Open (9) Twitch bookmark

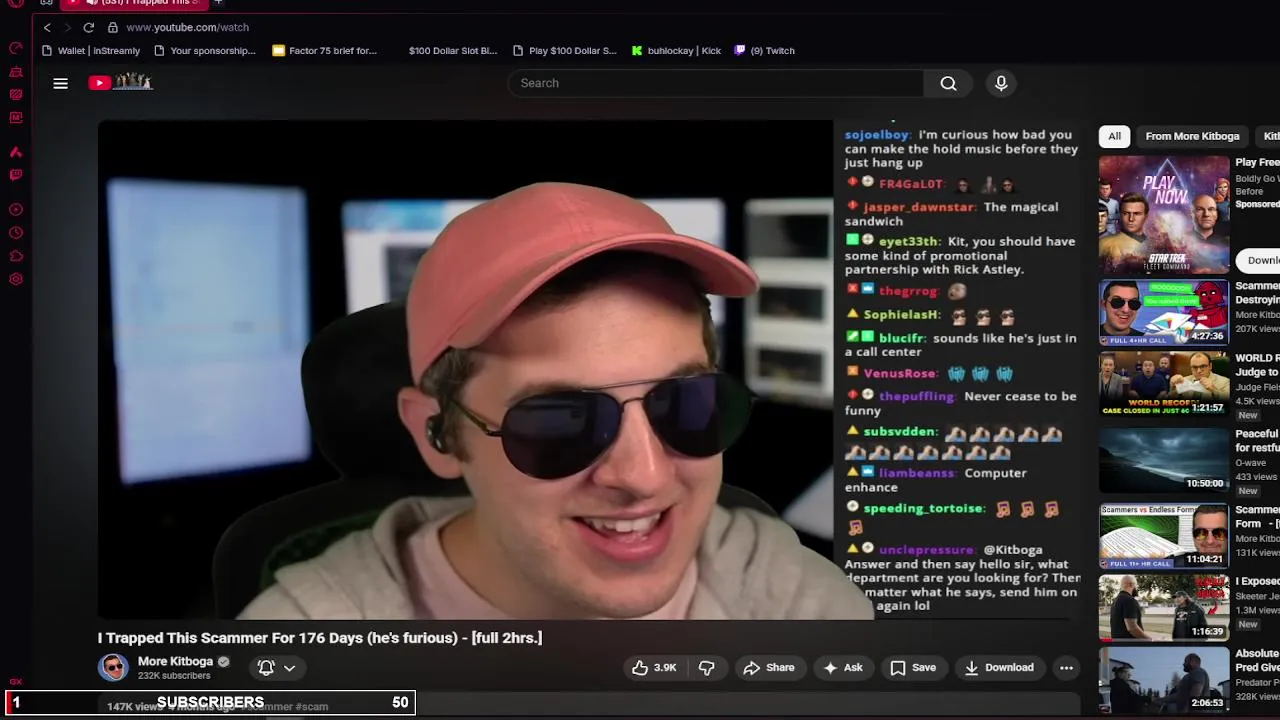(x=764, y=50)
